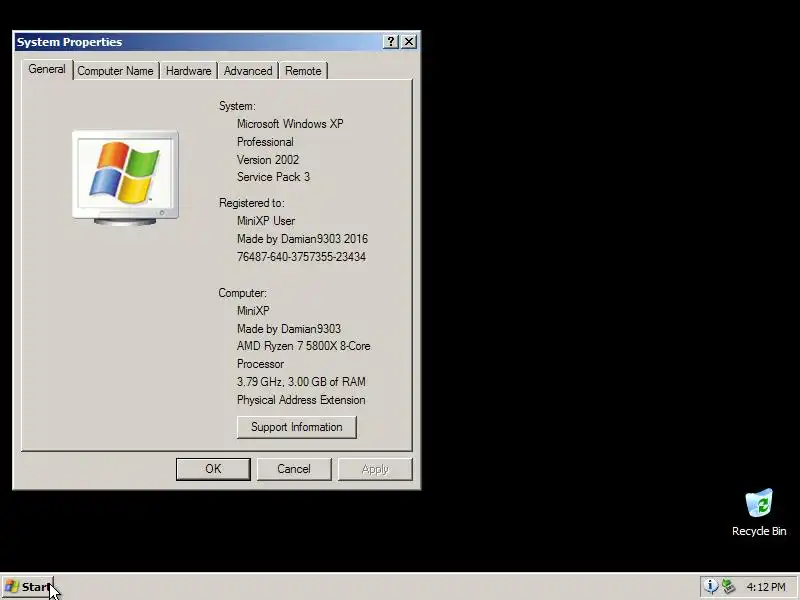This screenshot has width=800, height=600.
Task: Click the 'Physical Address Extension' text
Action: pos(301,400)
